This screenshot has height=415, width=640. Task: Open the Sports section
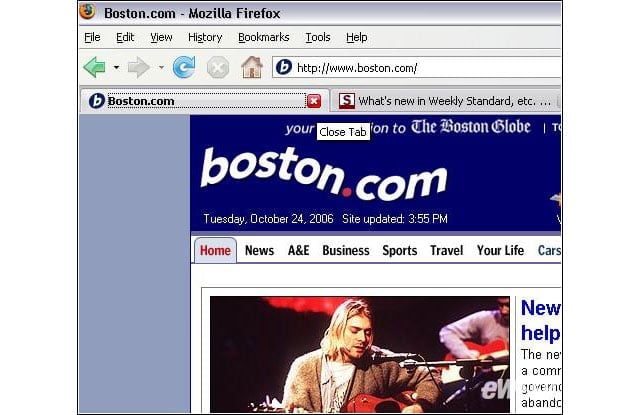[400, 251]
